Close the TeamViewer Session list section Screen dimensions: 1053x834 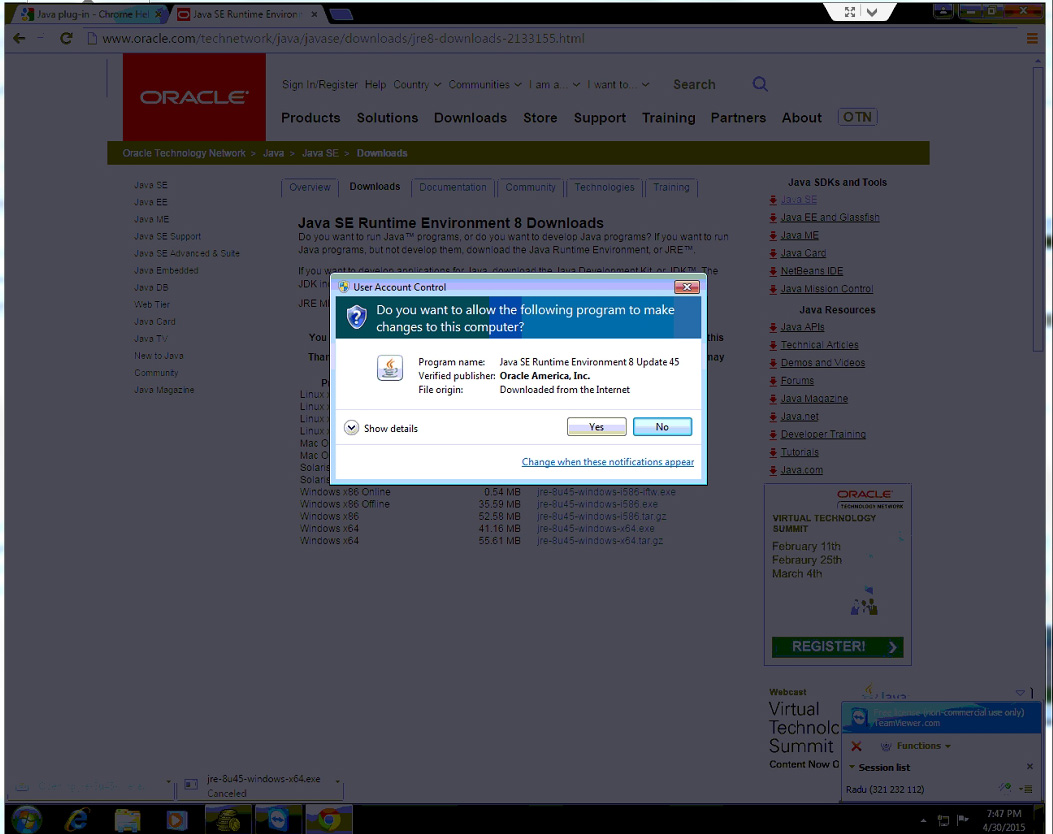[x=1029, y=767]
